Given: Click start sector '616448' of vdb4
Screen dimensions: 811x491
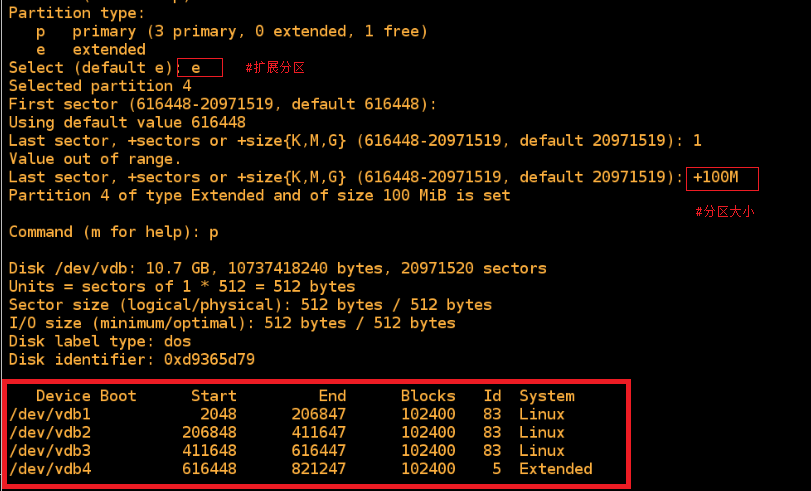Looking at the screenshot, I should pos(209,469).
